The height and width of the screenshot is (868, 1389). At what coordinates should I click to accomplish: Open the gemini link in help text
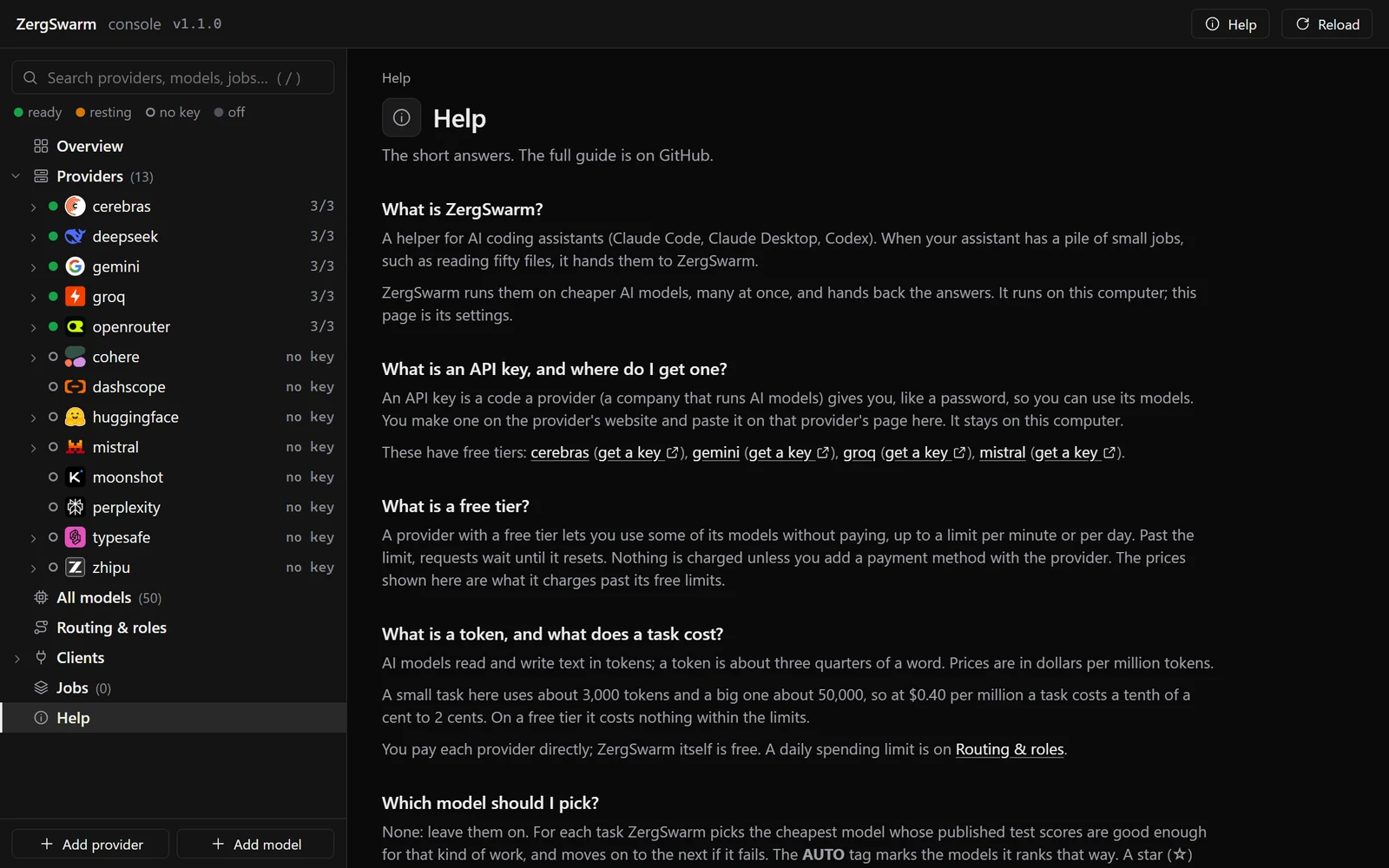pos(716,452)
